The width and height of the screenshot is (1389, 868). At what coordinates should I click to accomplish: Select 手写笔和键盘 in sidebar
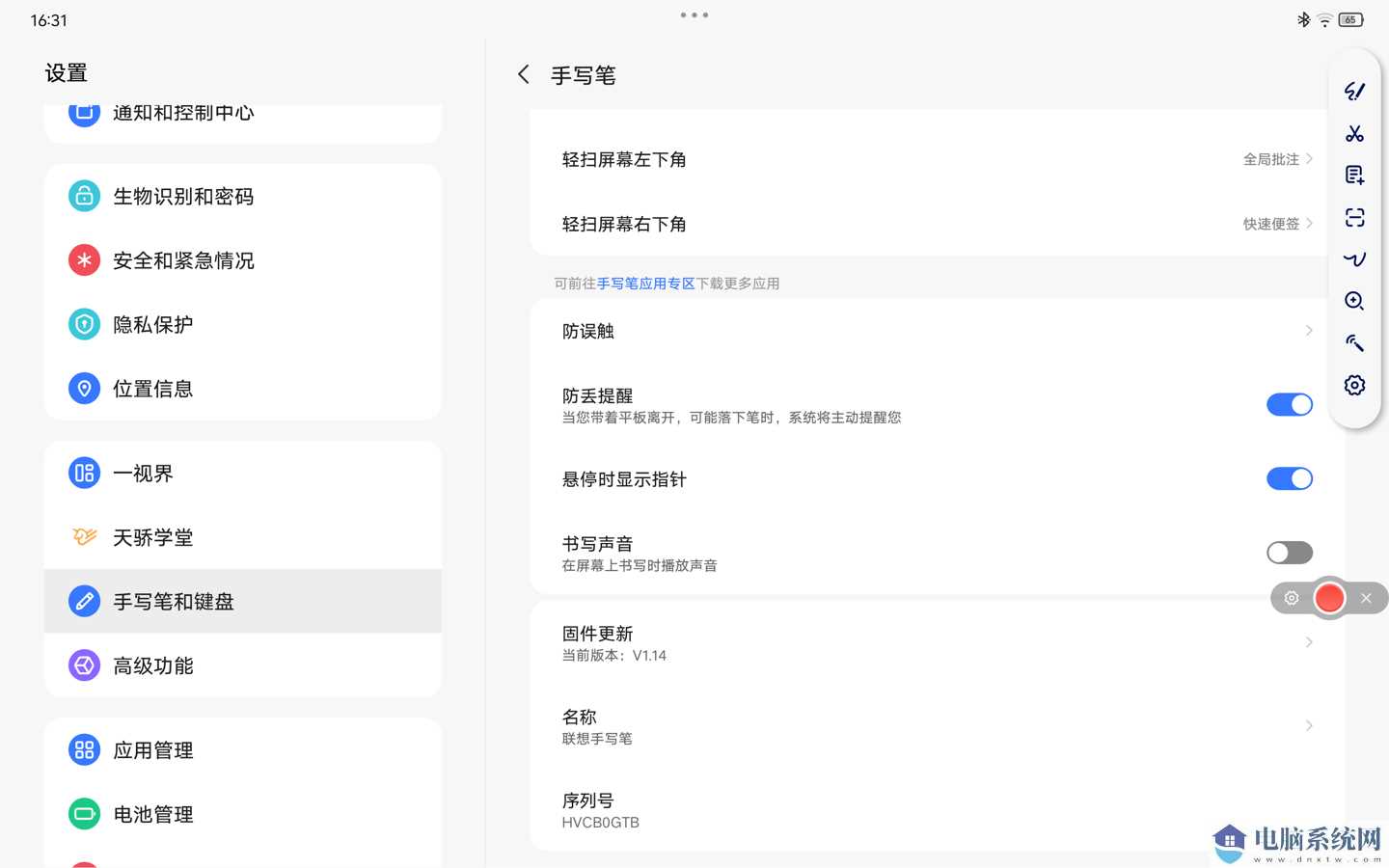tap(243, 601)
